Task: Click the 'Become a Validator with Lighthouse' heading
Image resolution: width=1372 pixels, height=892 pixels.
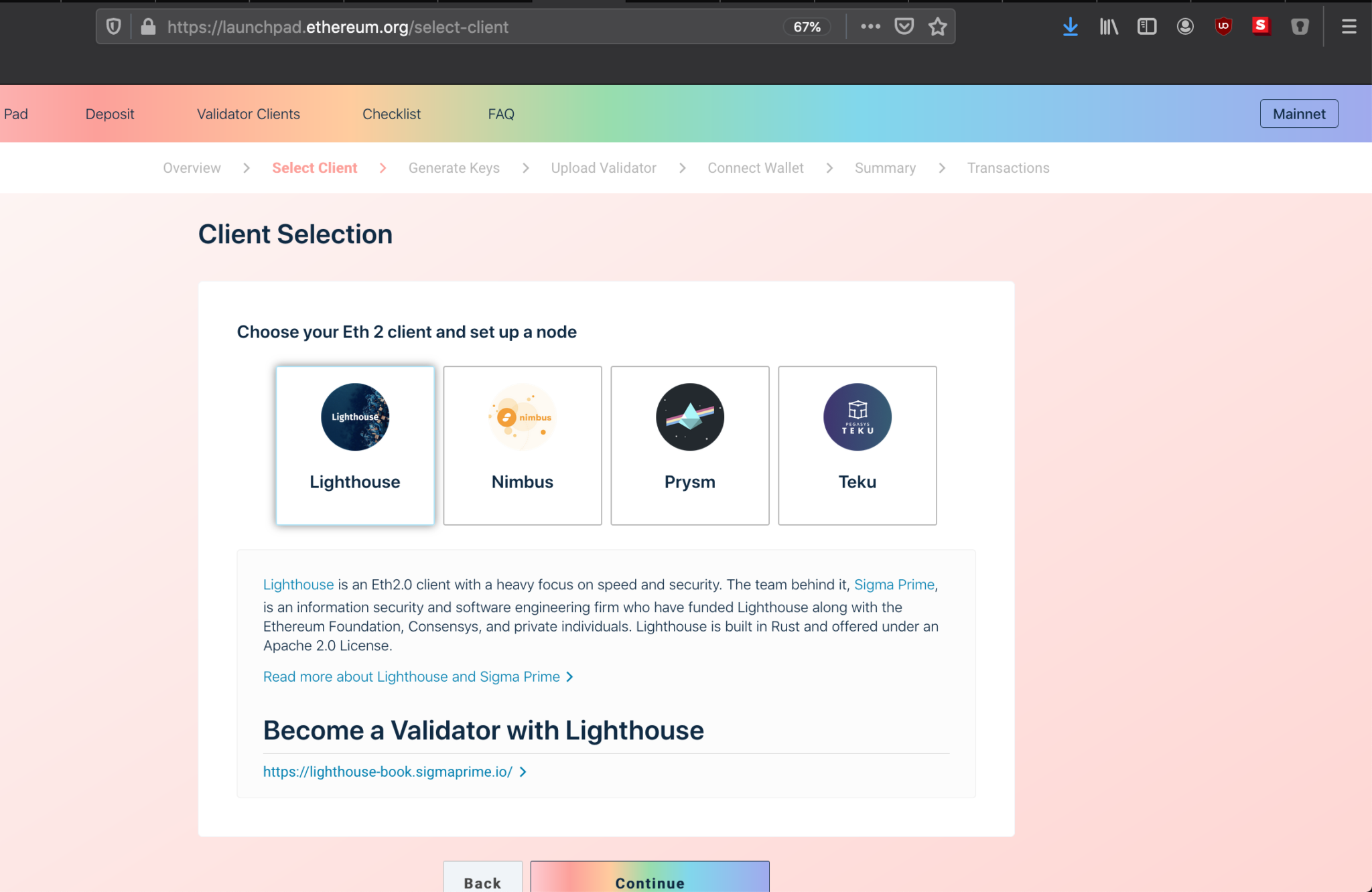Action: coord(484,731)
